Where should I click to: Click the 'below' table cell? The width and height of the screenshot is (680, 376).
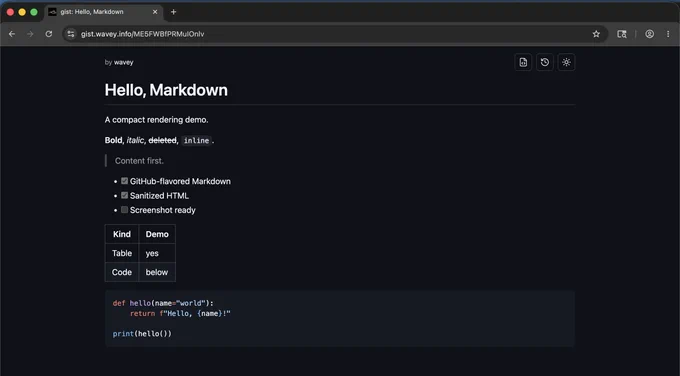pos(157,272)
